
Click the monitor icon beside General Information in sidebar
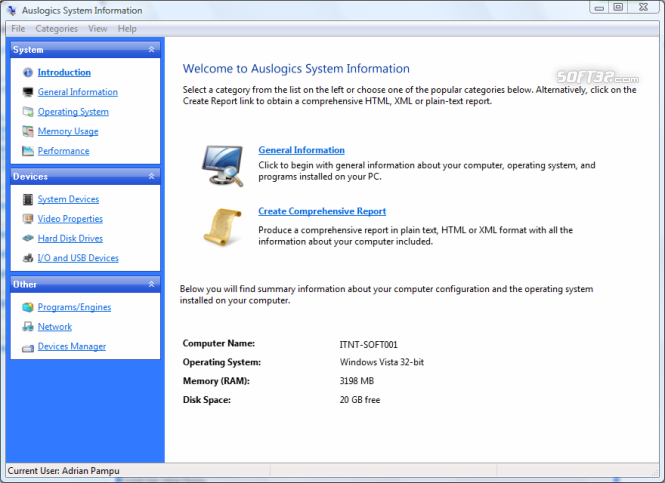point(28,92)
